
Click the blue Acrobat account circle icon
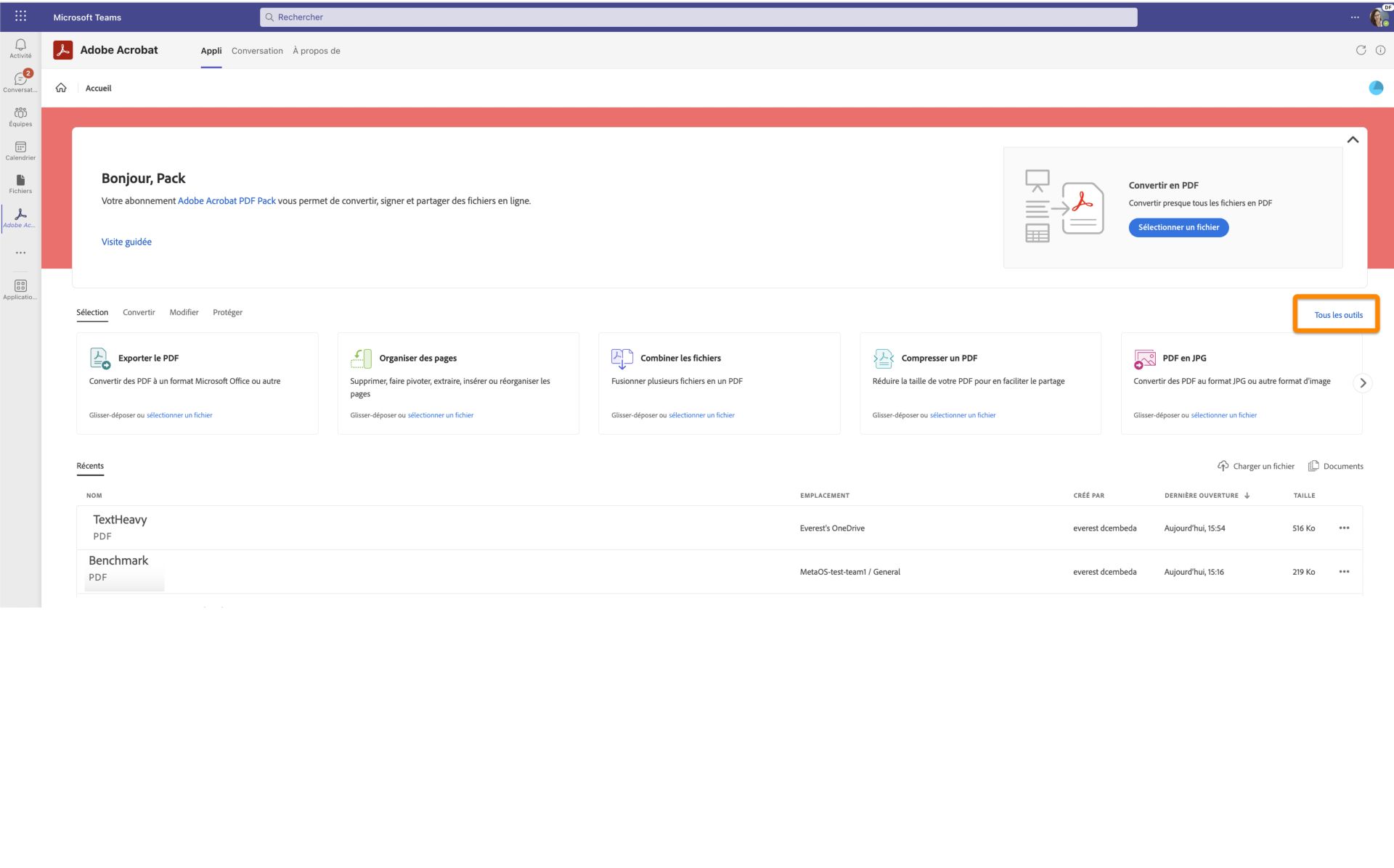(x=1376, y=88)
